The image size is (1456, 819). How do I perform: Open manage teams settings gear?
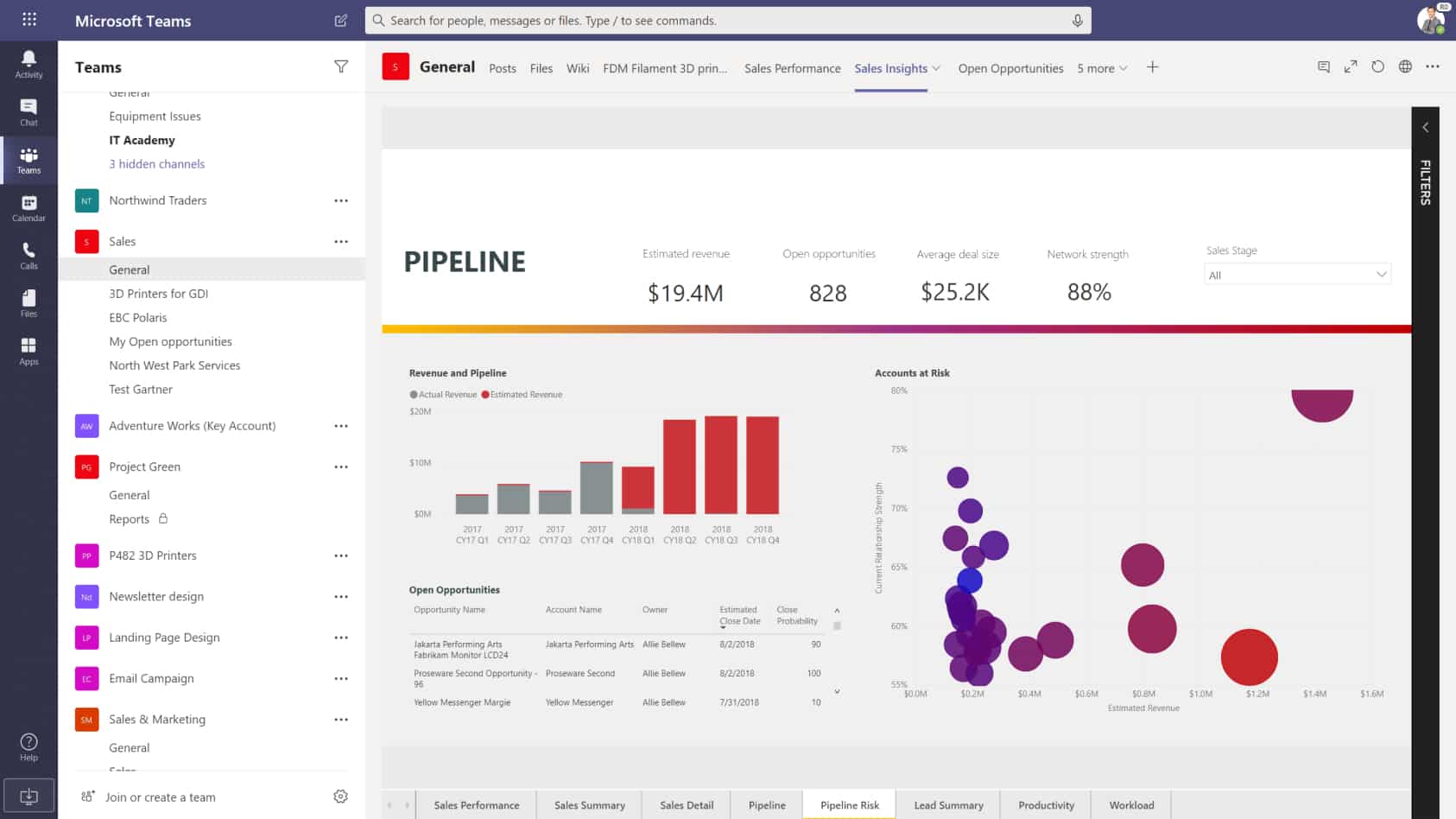click(x=340, y=797)
